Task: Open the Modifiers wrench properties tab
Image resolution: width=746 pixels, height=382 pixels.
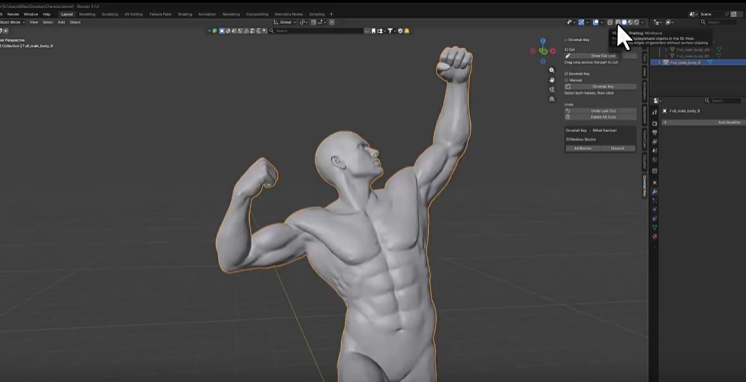Action: [x=655, y=192]
